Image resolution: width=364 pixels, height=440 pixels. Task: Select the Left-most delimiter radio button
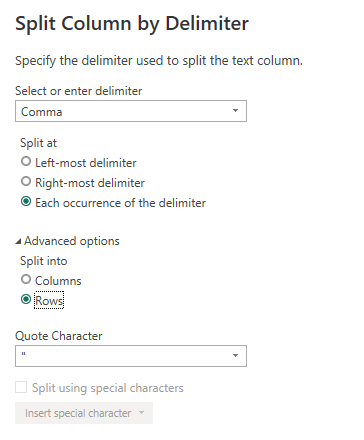(26, 162)
